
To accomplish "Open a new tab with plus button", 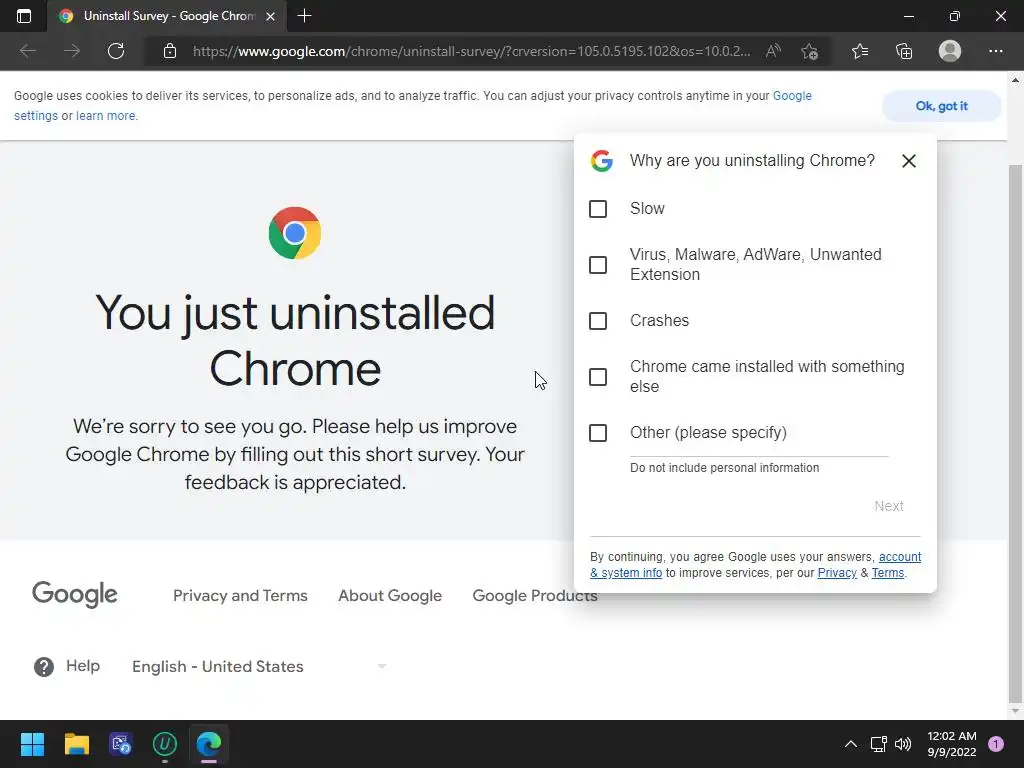I will [x=304, y=16].
